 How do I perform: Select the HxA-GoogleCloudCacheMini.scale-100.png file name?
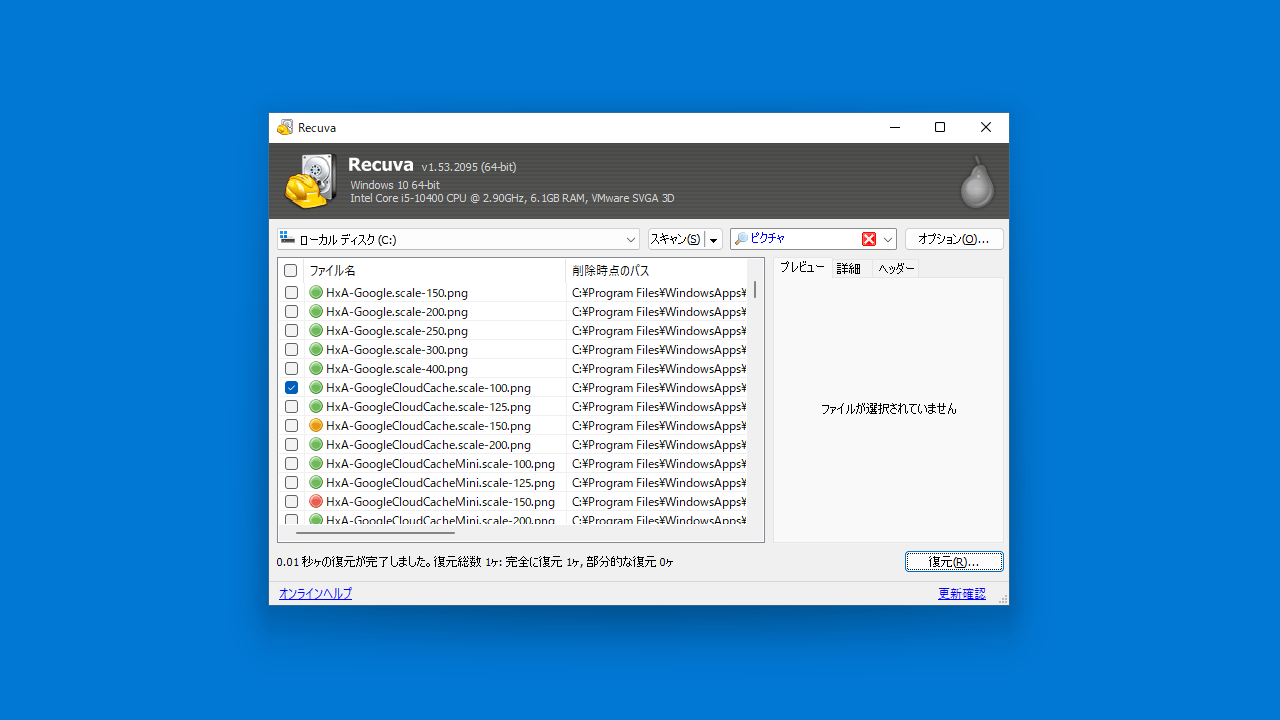point(440,464)
